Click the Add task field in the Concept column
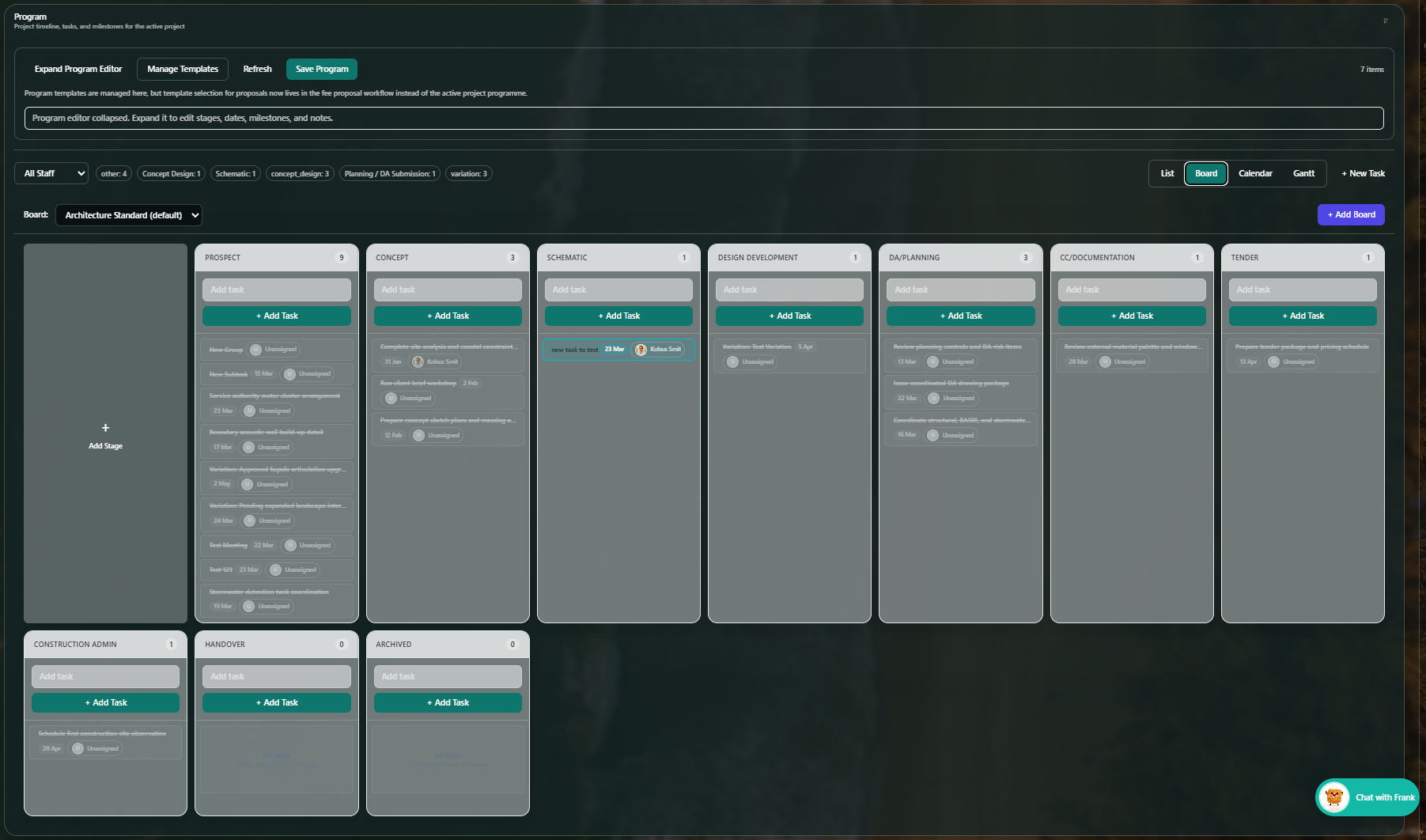1426x840 pixels. pos(448,289)
